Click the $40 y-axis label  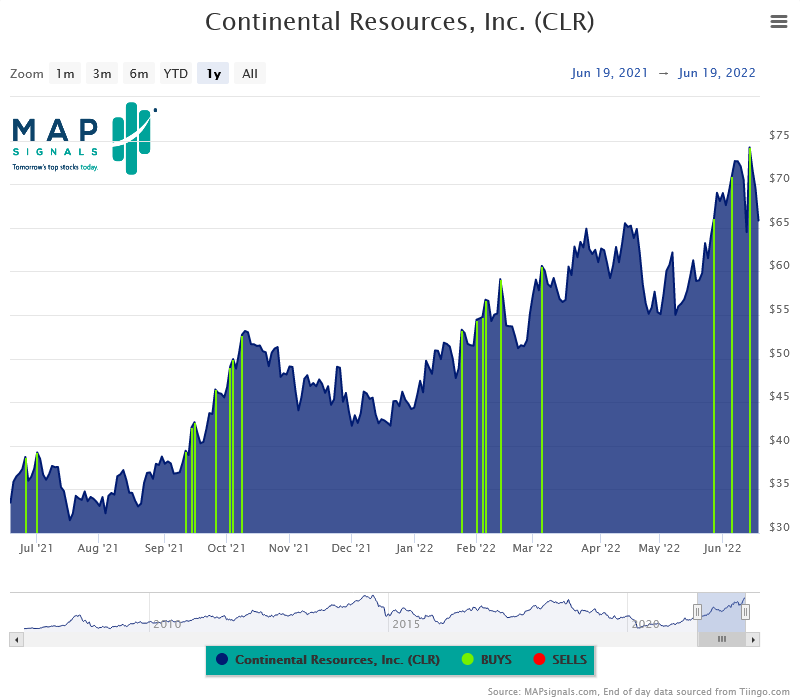779,440
